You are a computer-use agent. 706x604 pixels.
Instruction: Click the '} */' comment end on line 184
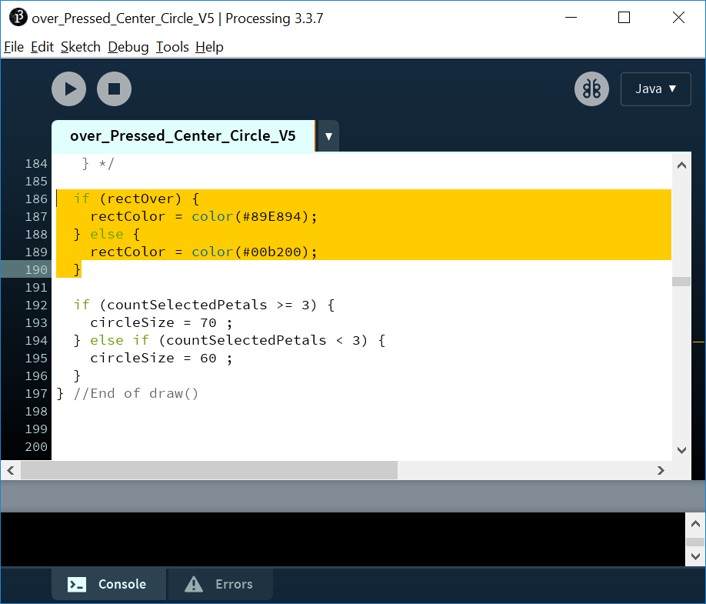pyautogui.click(x=98, y=163)
